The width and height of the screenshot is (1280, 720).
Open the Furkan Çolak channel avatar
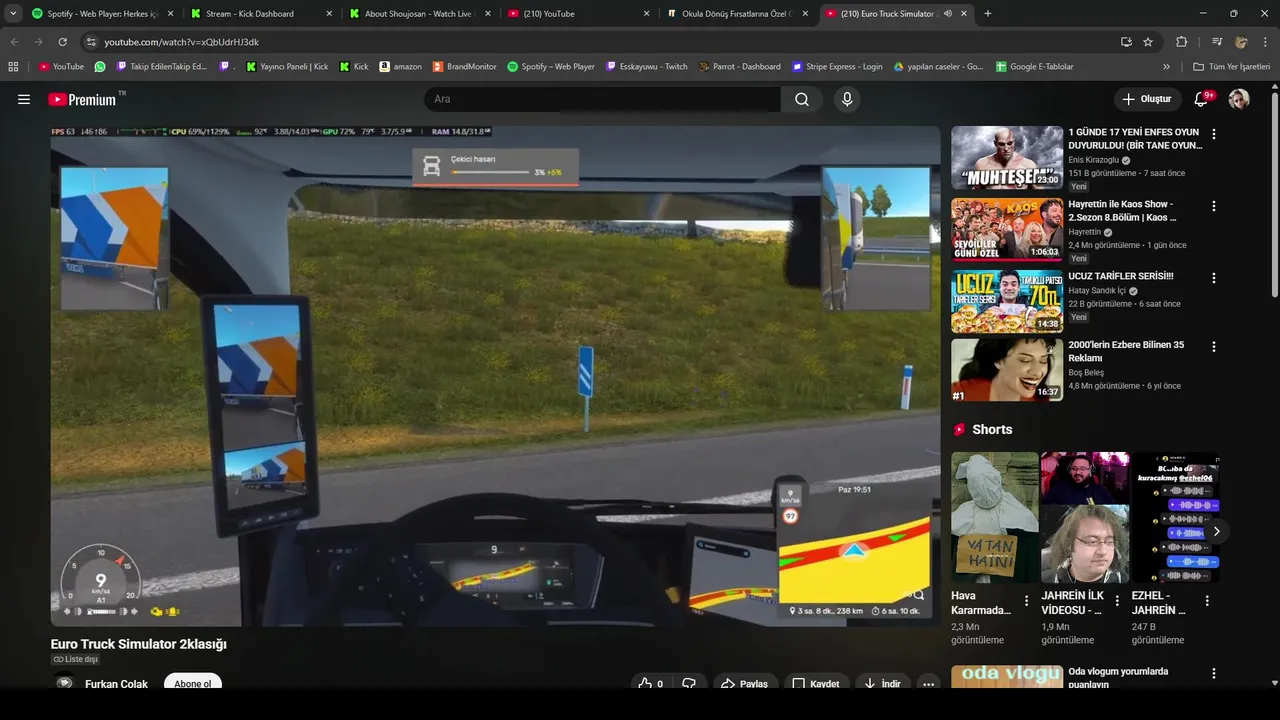[65, 684]
